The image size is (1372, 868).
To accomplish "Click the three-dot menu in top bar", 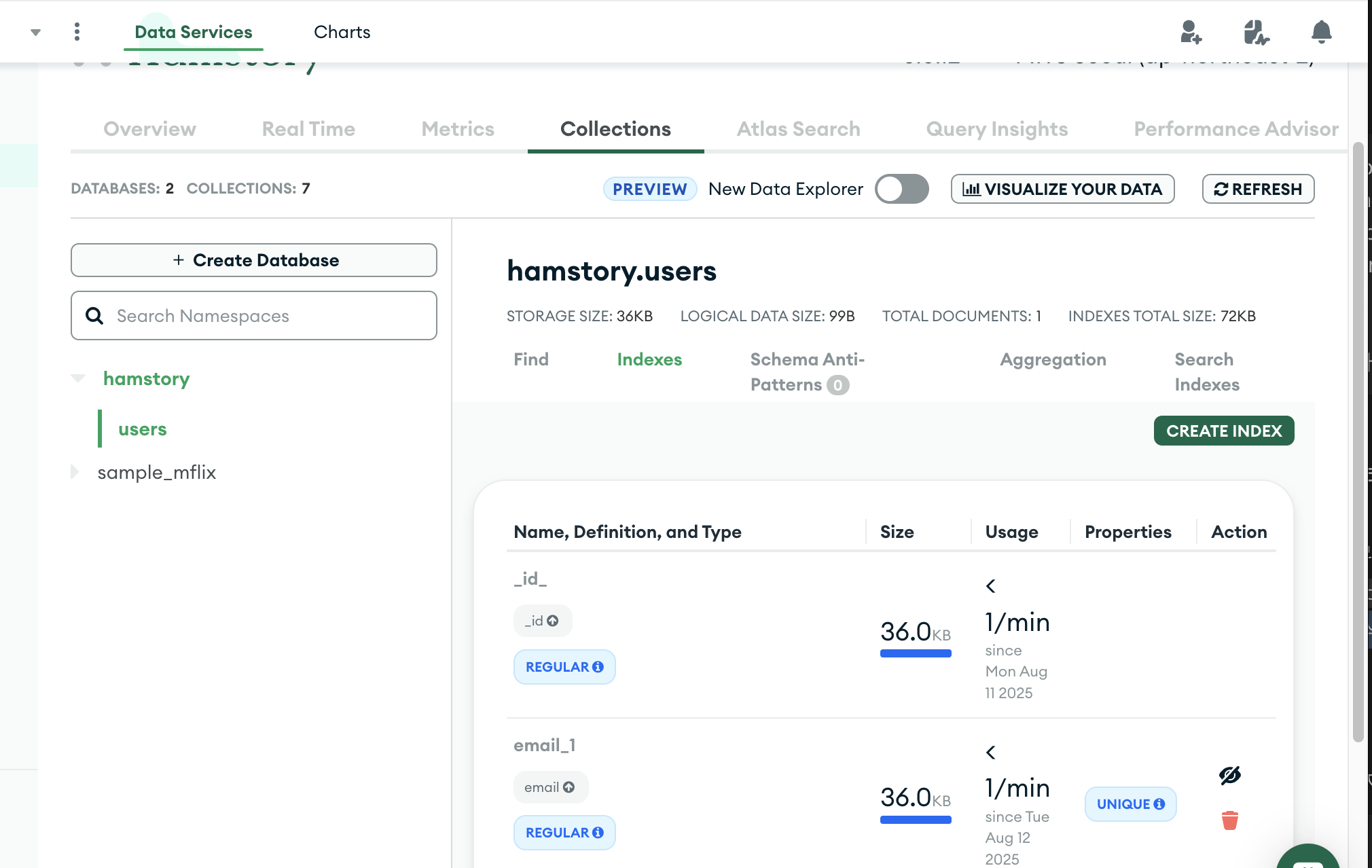I will [x=77, y=32].
